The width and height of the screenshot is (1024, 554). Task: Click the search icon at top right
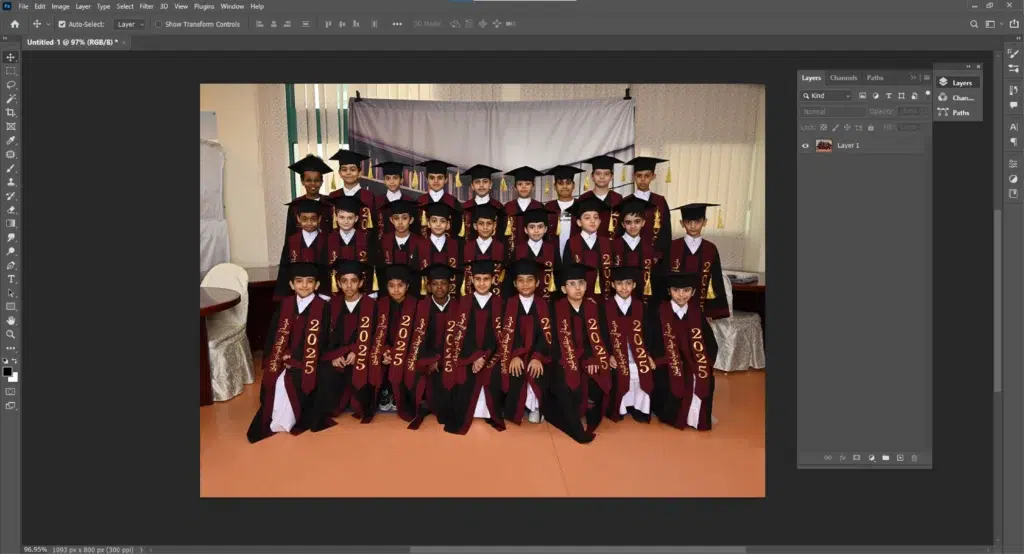pyautogui.click(x=974, y=24)
